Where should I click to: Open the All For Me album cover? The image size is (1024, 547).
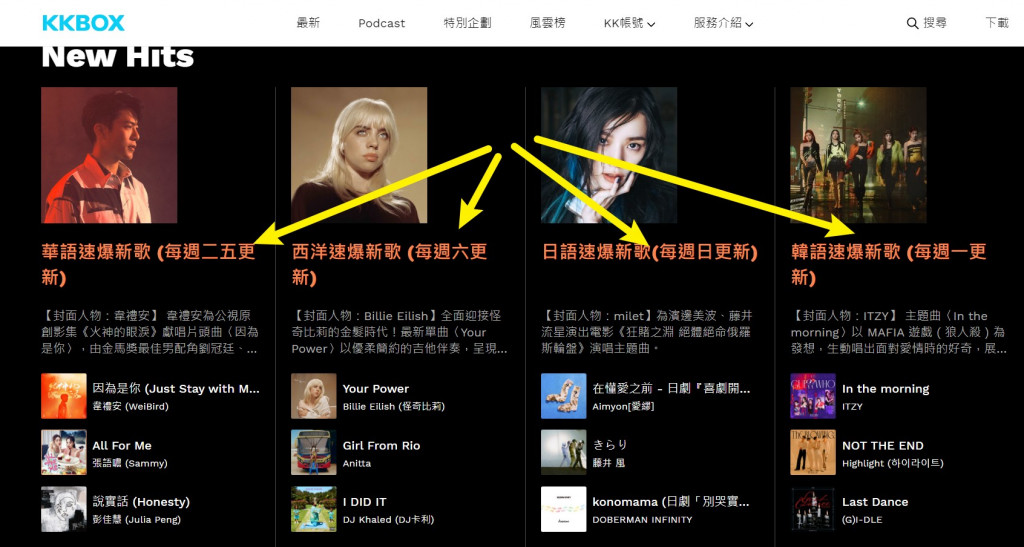[x=64, y=452]
